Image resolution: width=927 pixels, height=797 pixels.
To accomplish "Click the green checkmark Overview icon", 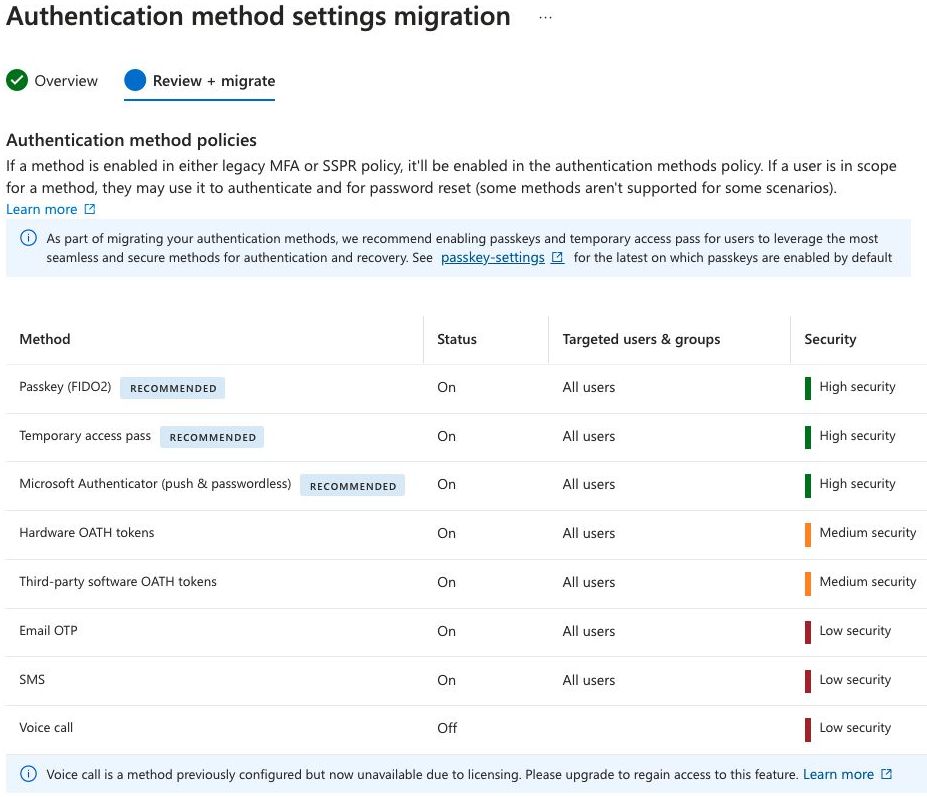I will point(17,81).
